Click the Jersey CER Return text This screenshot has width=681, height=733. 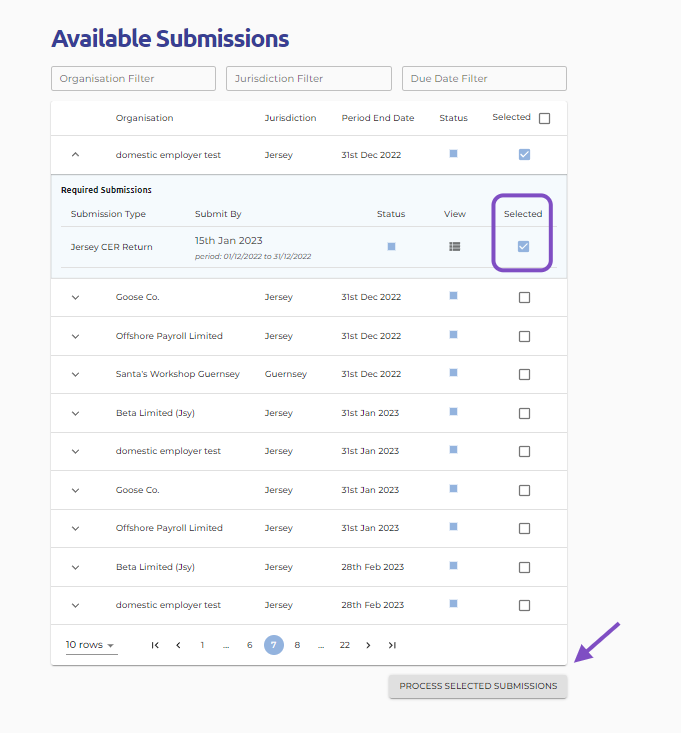(x=111, y=247)
